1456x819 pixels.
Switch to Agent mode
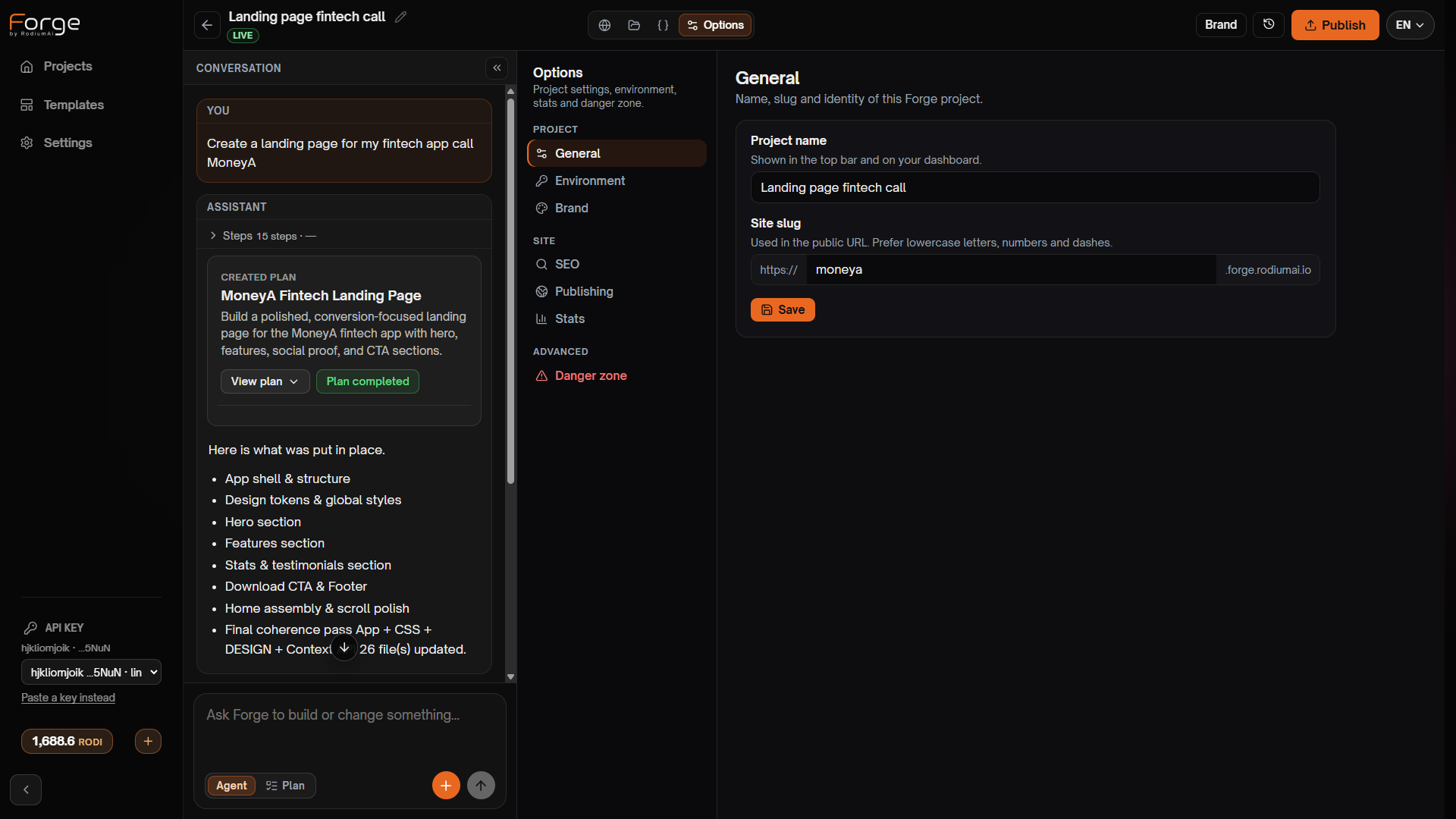pos(231,786)
